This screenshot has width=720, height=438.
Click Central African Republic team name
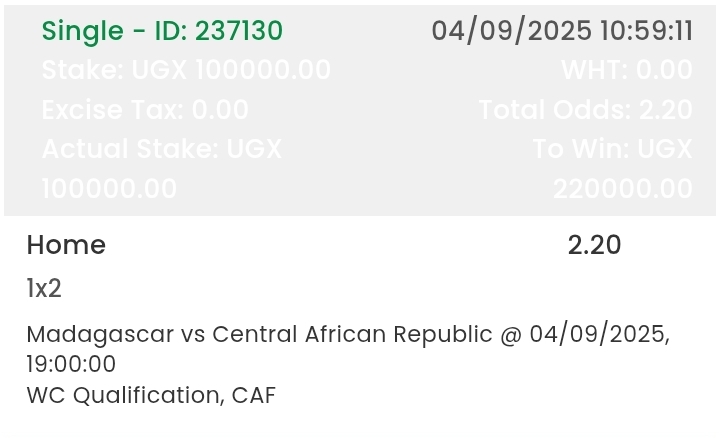[352, 334]
